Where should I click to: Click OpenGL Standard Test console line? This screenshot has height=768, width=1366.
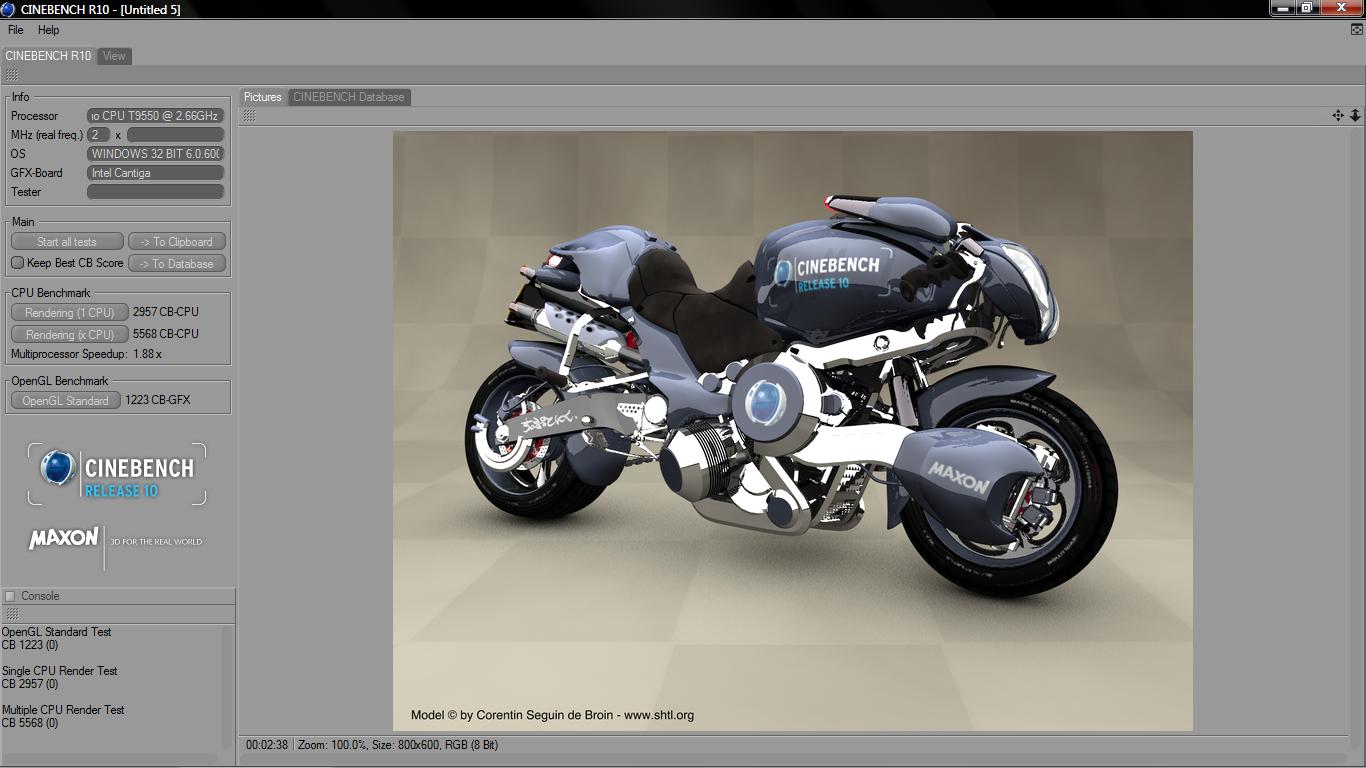click(x=56, y=632)
